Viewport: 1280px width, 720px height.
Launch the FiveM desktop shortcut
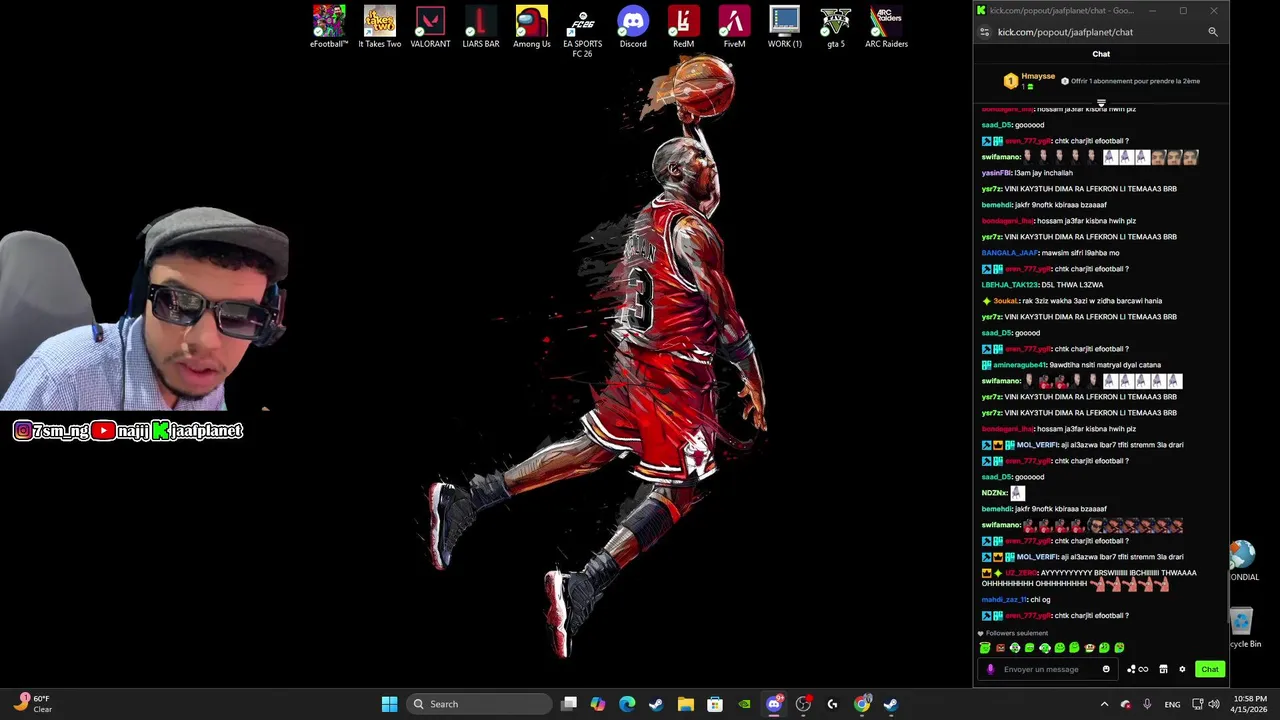coord(734,27)
